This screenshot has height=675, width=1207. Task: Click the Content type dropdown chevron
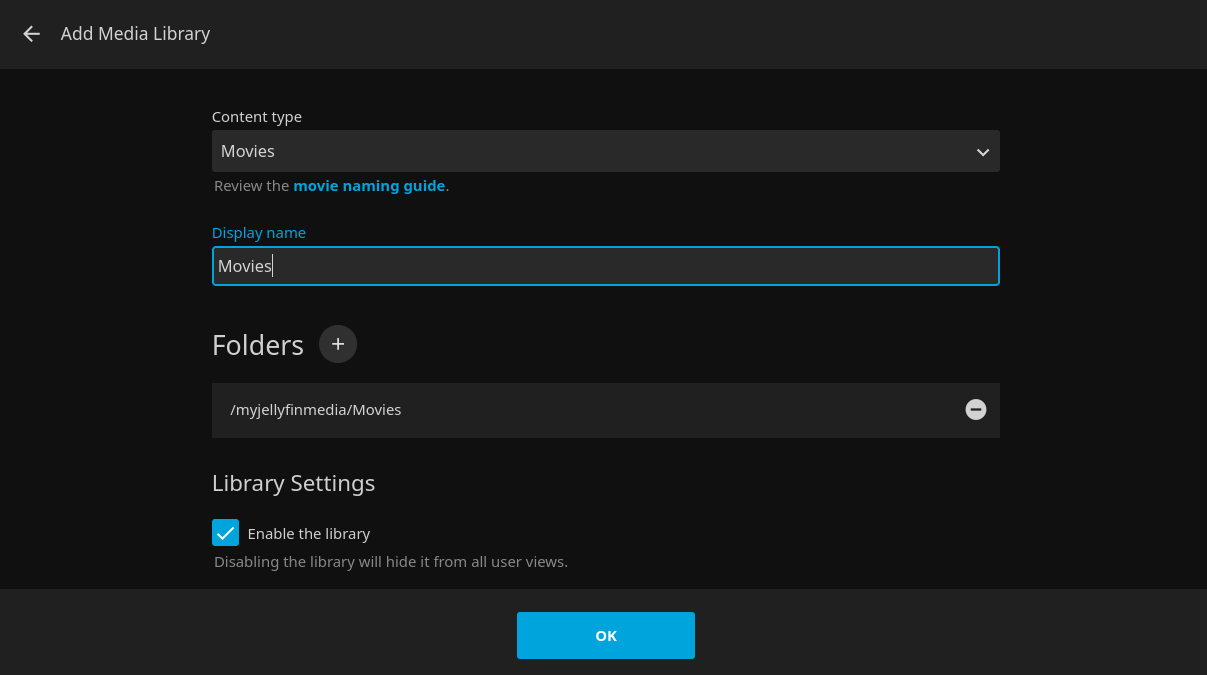983,152
